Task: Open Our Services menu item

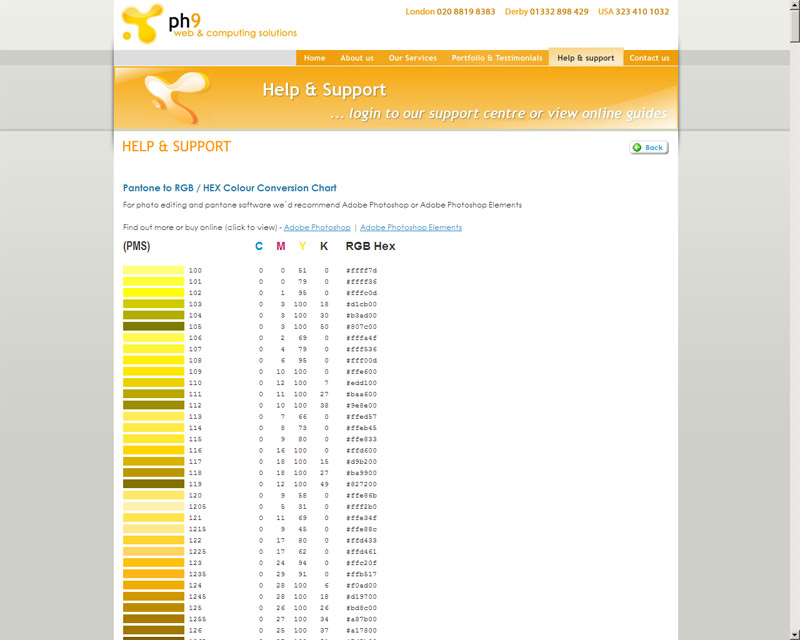Action: 412,58
